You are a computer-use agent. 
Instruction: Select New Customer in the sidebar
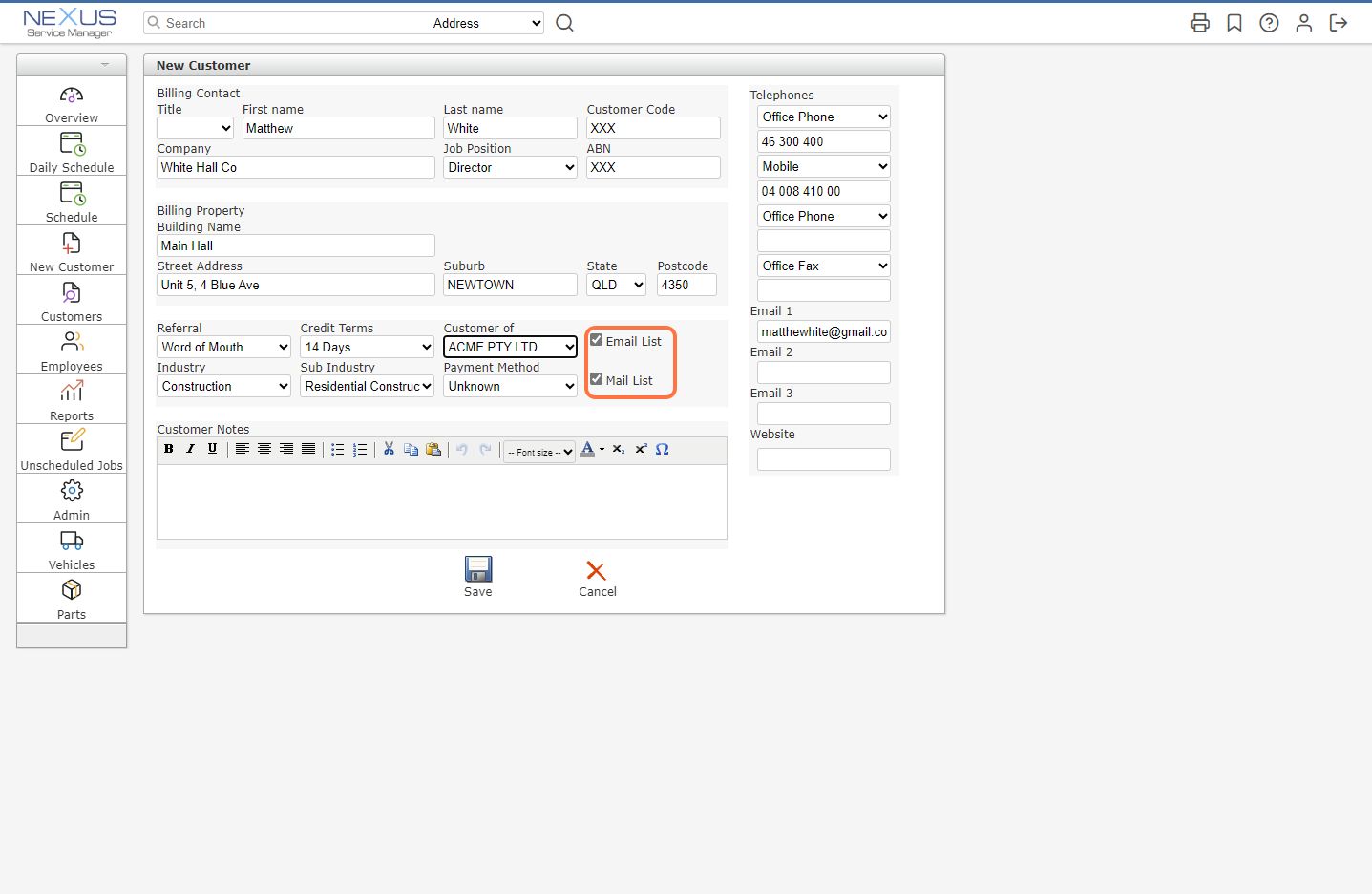point(72,250)
